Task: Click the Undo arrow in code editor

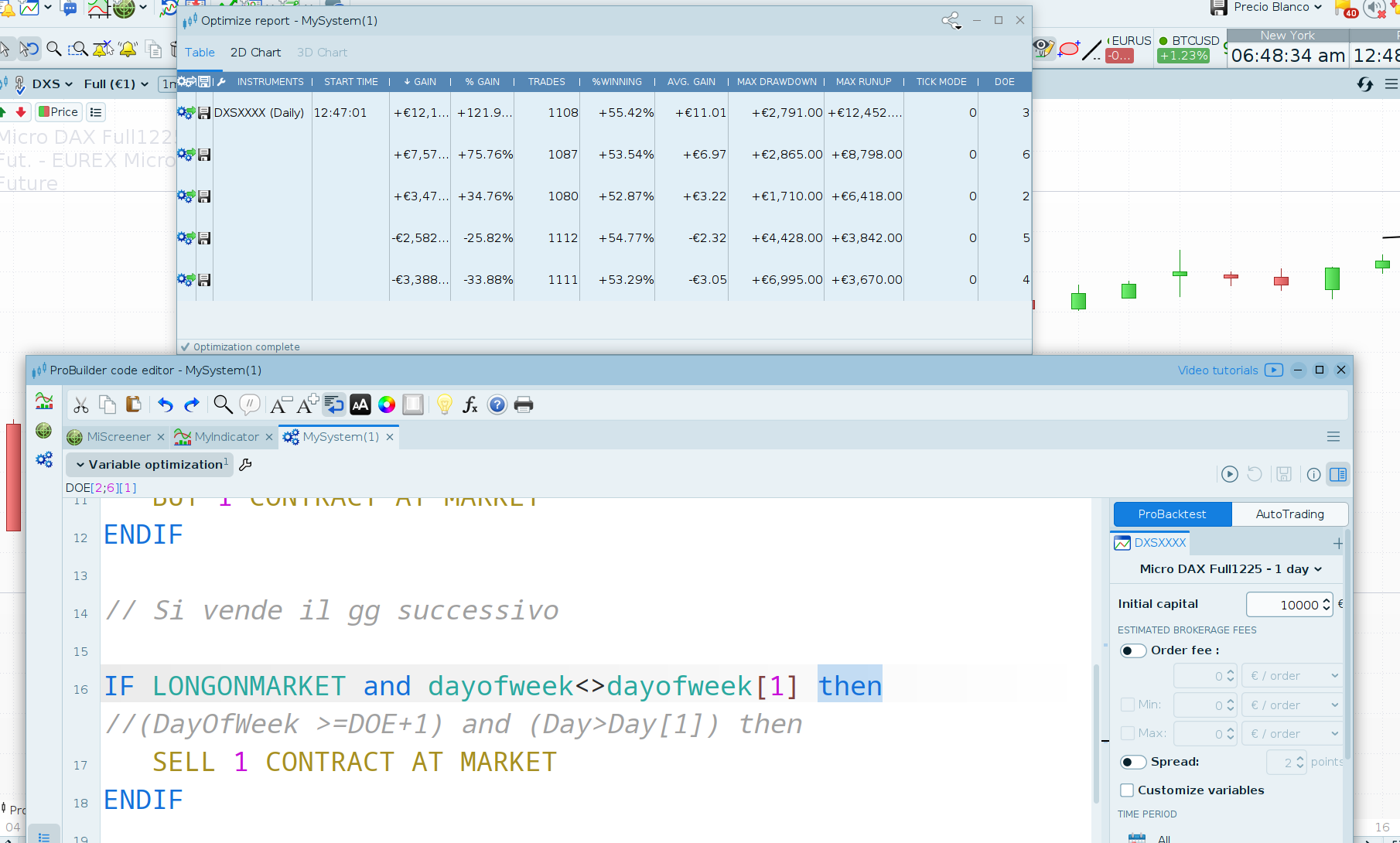Action: click(x=166, y=404)
